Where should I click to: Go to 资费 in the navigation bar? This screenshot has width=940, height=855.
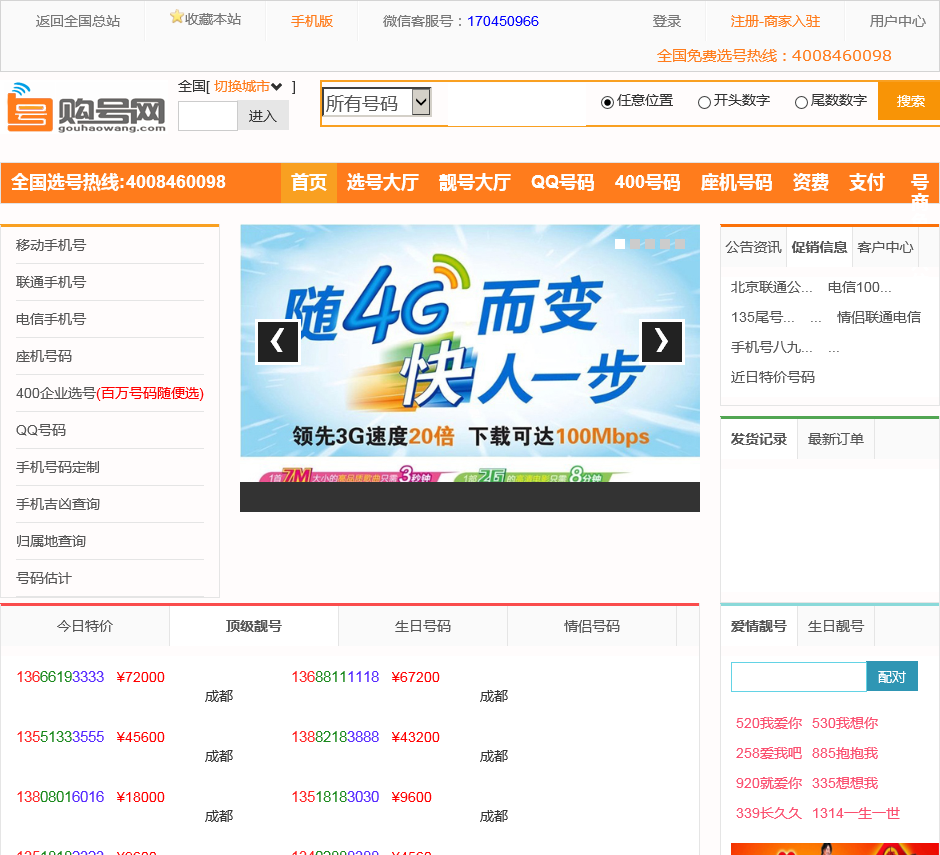(811, 182)
